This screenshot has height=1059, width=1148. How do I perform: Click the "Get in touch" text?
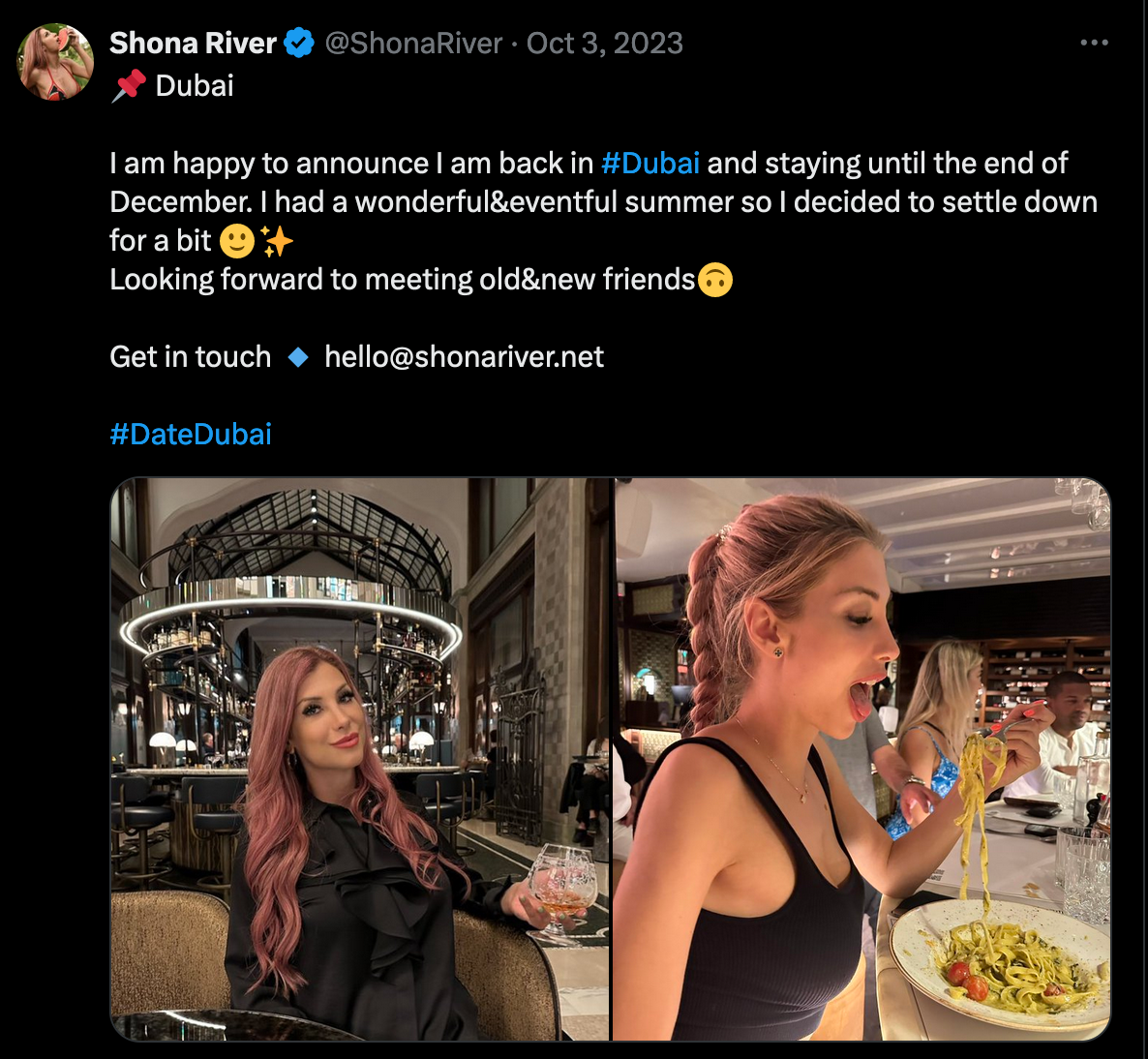191,357
